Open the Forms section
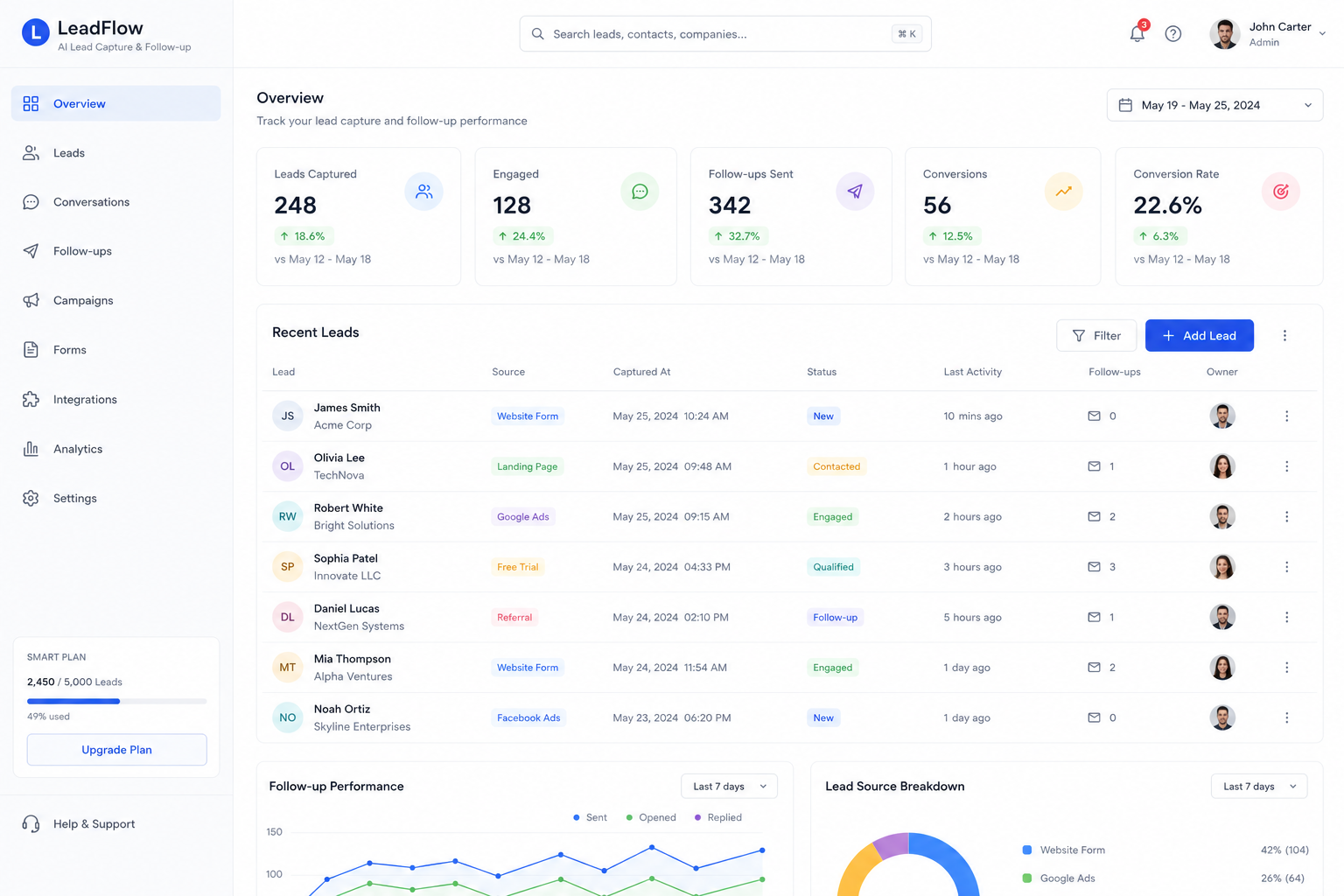This screenshot has height=896, width=1344. [115, 350]
